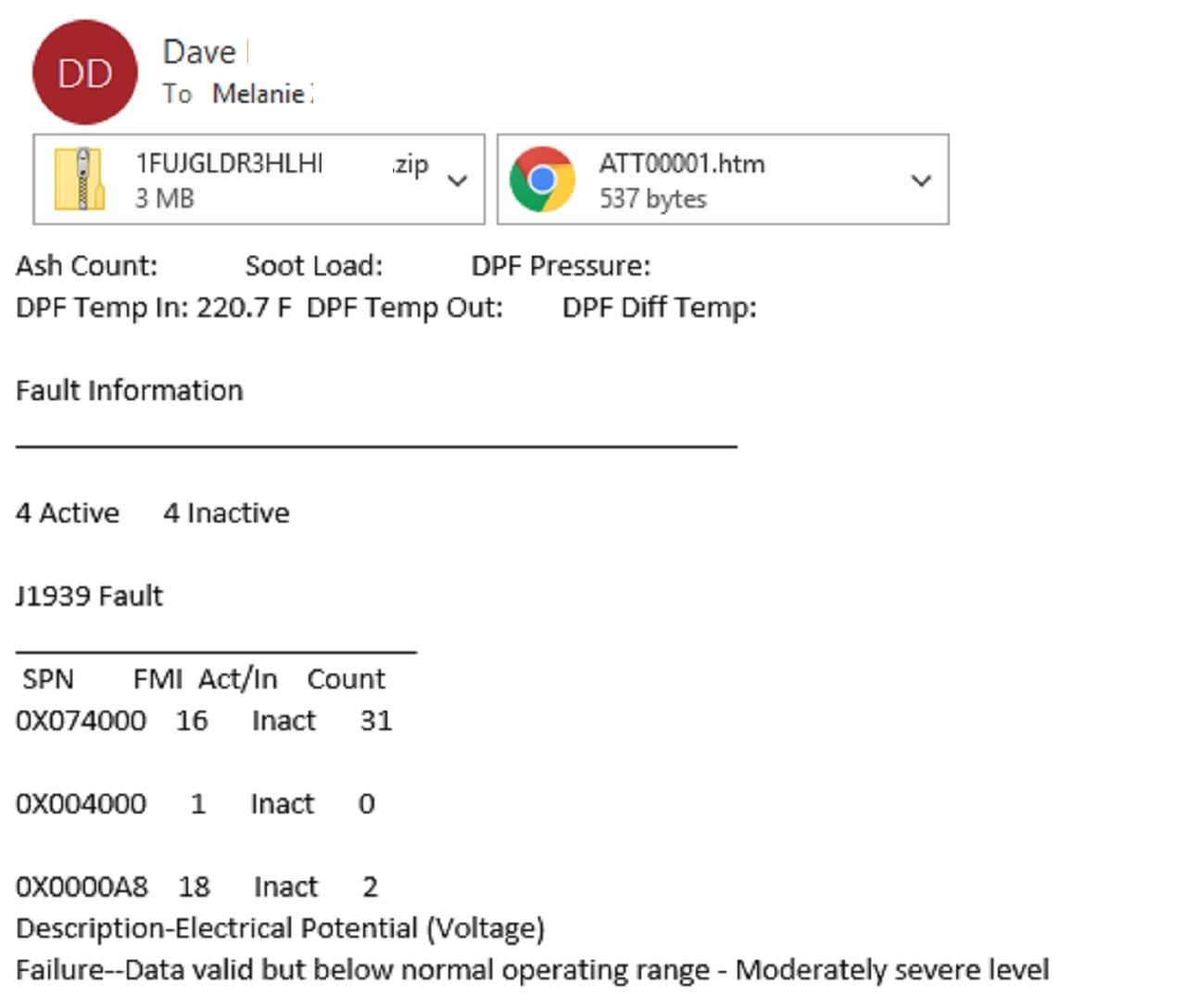Click the 3 MB file size label
1186x1008 pixels.
point(165,198)
